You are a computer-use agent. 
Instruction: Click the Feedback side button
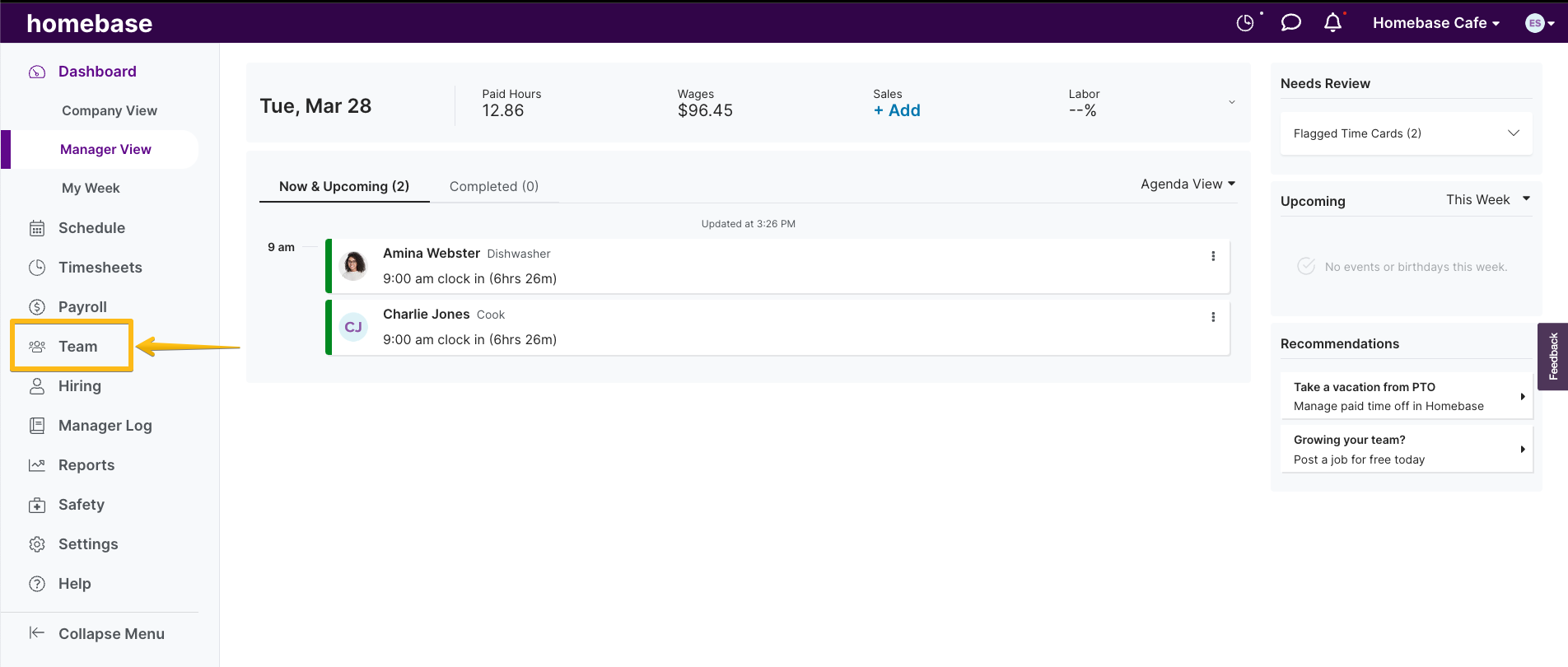1553,356
